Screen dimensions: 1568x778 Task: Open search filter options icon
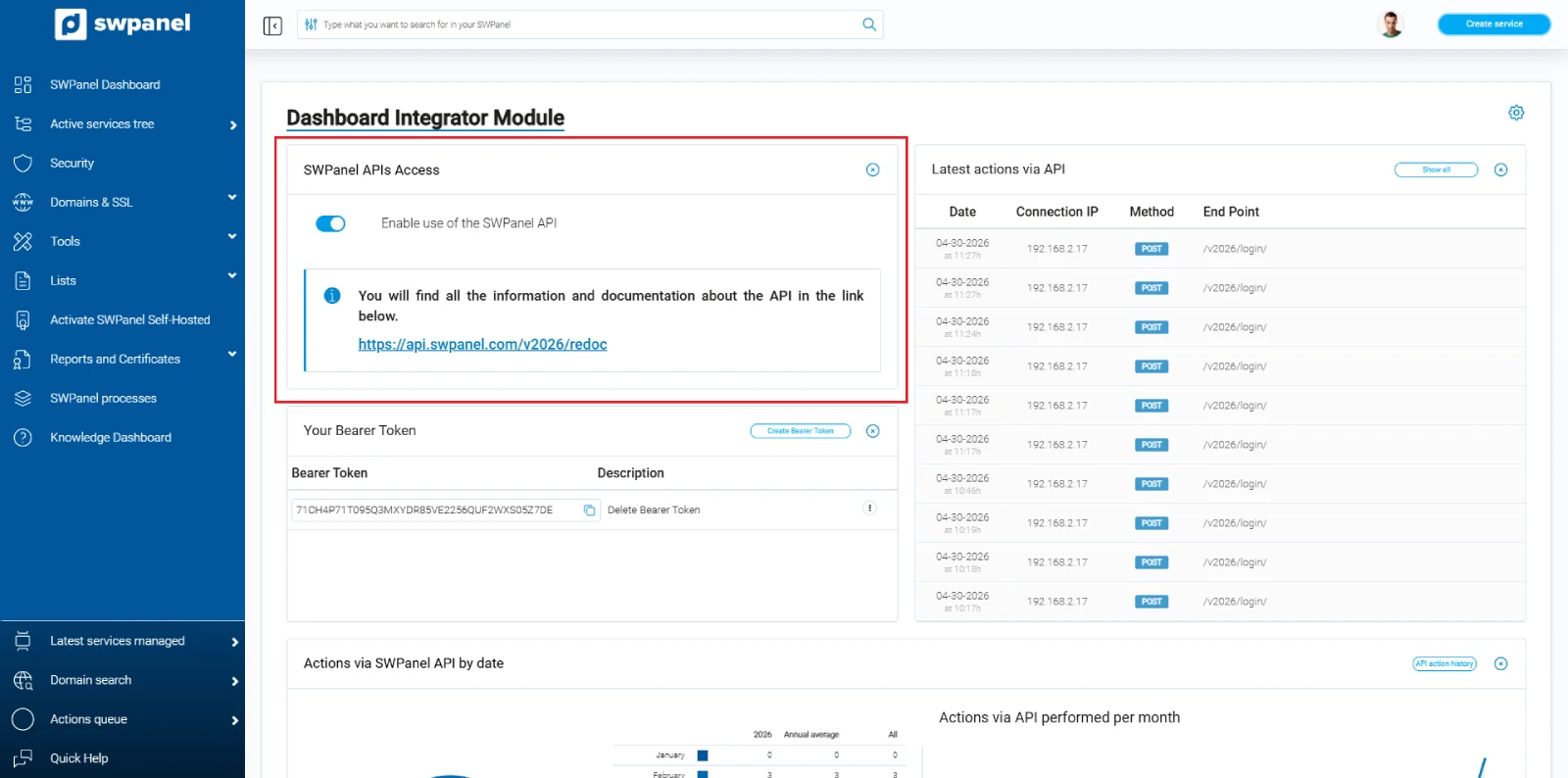(x=311, y=24)
